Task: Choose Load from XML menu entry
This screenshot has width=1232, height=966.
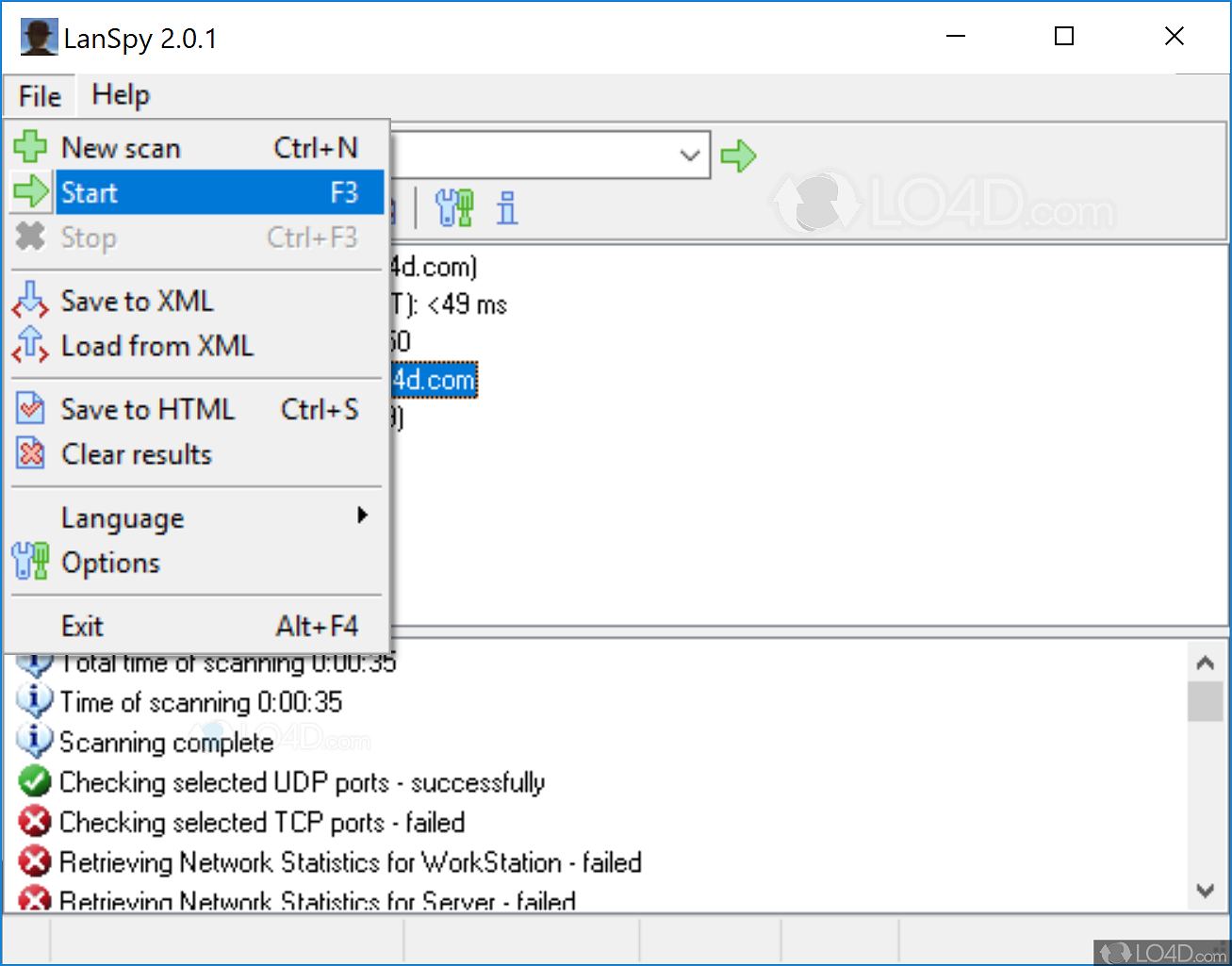Action: pos(198,346)
